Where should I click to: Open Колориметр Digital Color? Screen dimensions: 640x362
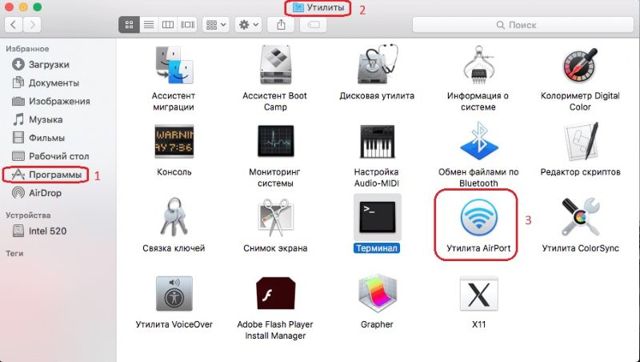[580, 65]
